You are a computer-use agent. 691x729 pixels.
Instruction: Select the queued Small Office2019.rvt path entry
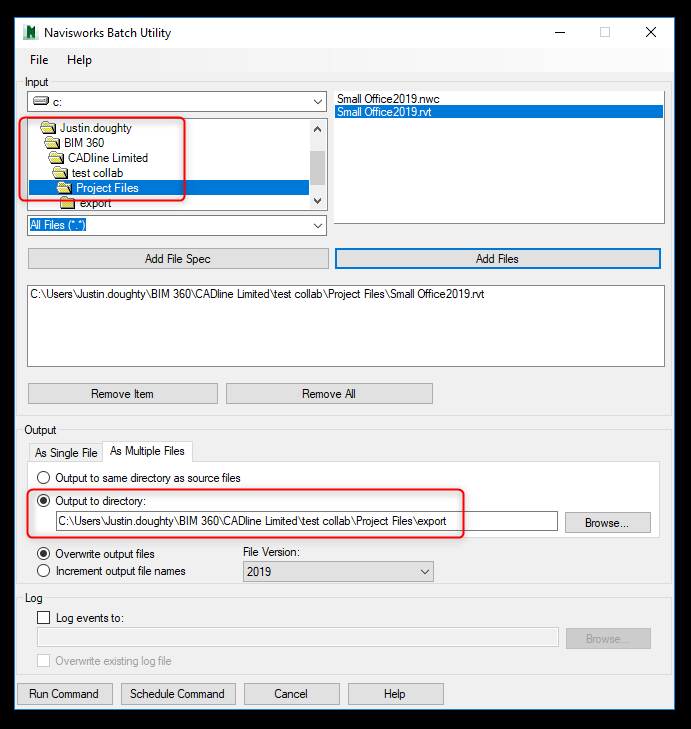tap(257, 294)
